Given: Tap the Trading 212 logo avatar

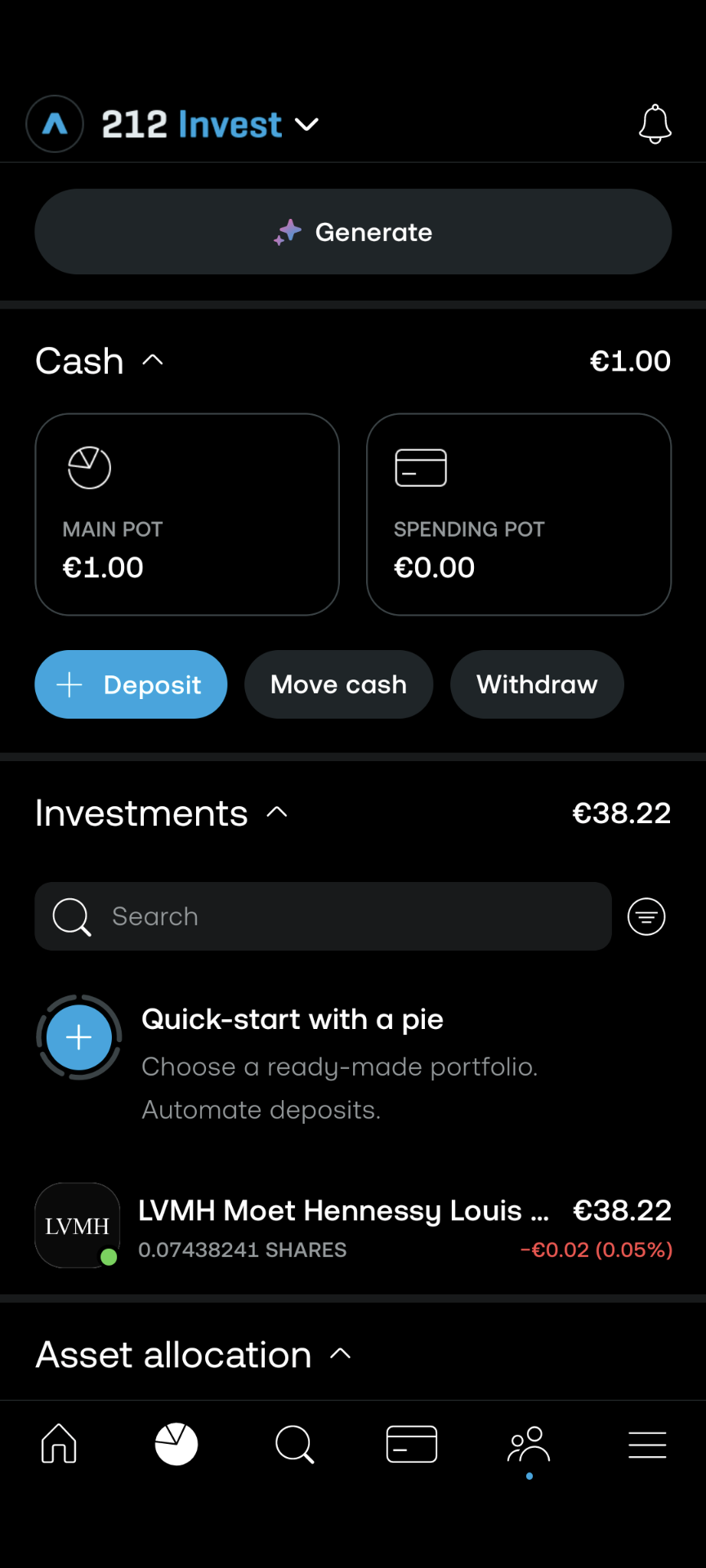Looking at the screenshot, I should (55, 124).
